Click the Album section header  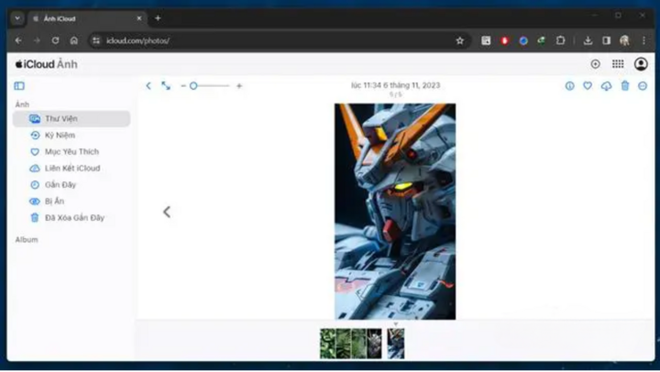(x=27, y=239)
